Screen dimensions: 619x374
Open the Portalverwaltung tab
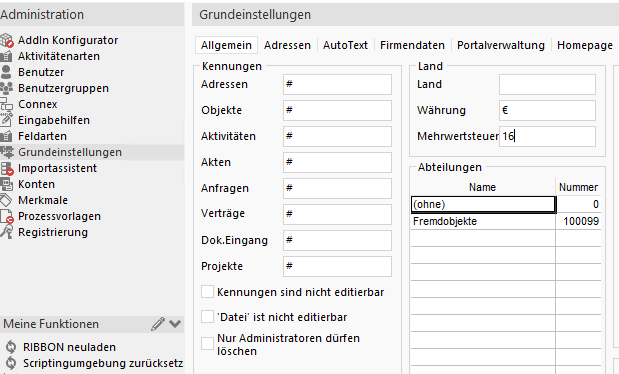tap(501, 45)
